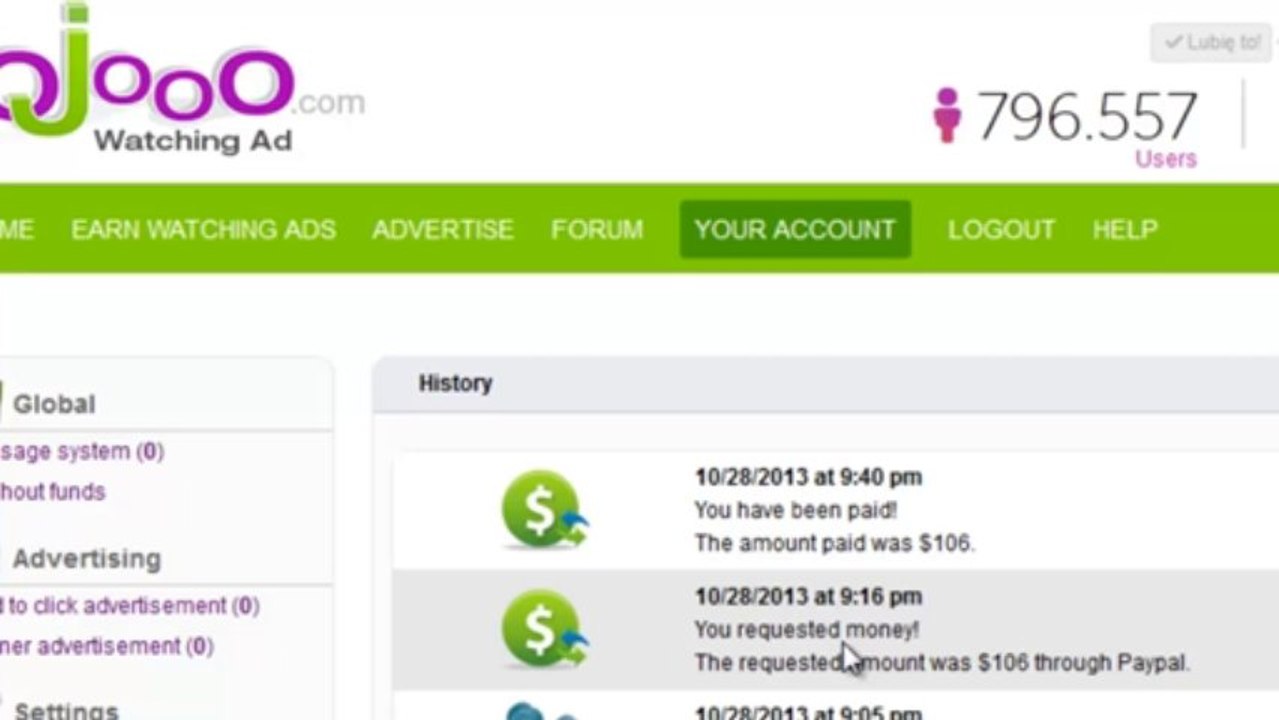Click the partially visible icon of third history entry

pyautogui.click(x=540, y=711)
